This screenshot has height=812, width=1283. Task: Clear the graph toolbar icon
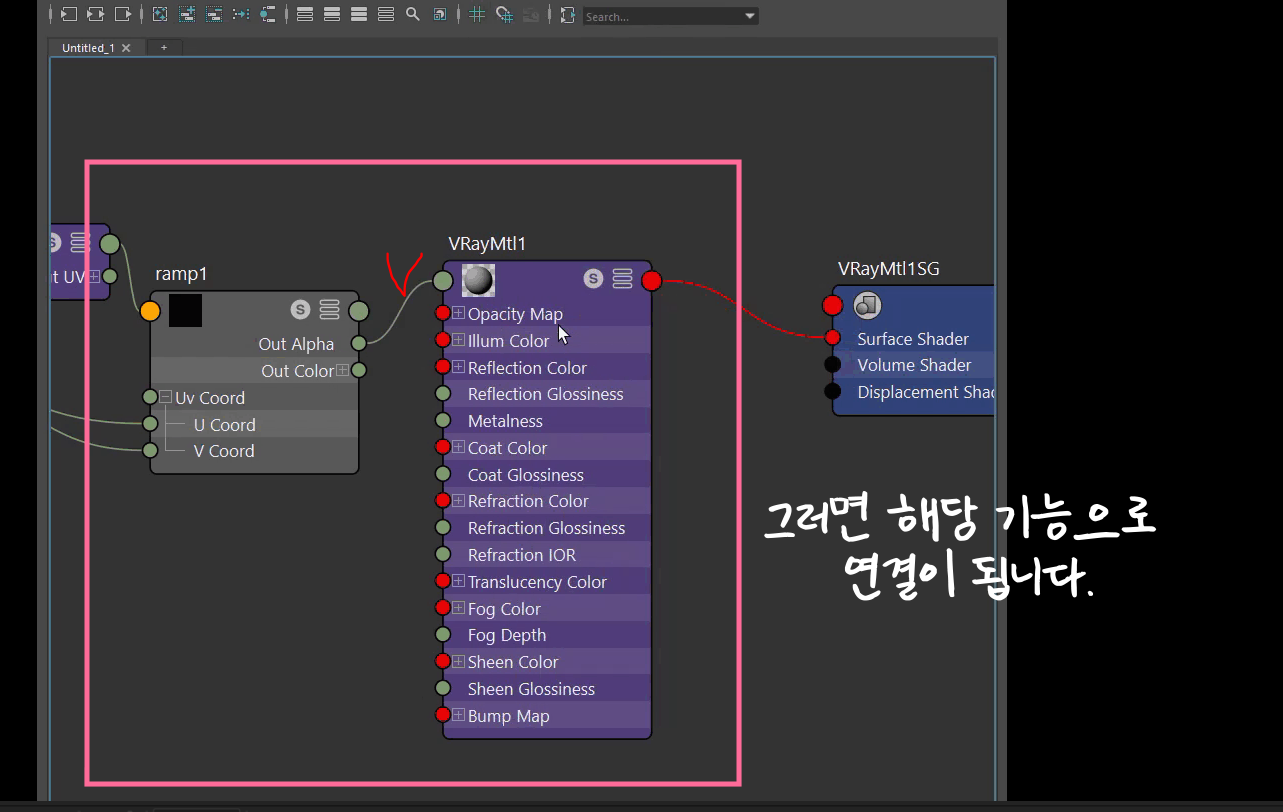(159, 14)
